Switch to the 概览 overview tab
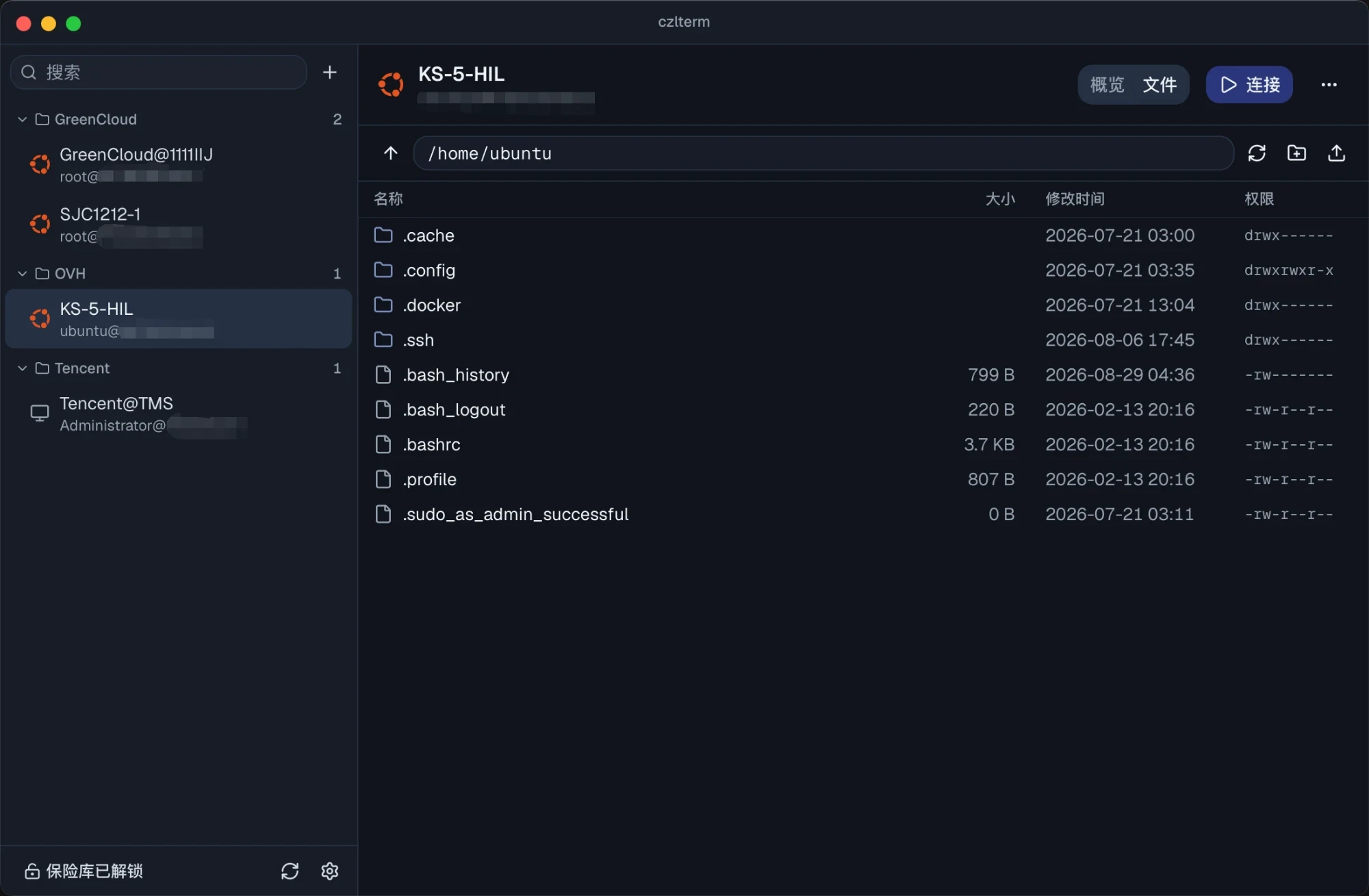The width and height of the screenshot is (1369, 896). click(x=1107, y=85)
